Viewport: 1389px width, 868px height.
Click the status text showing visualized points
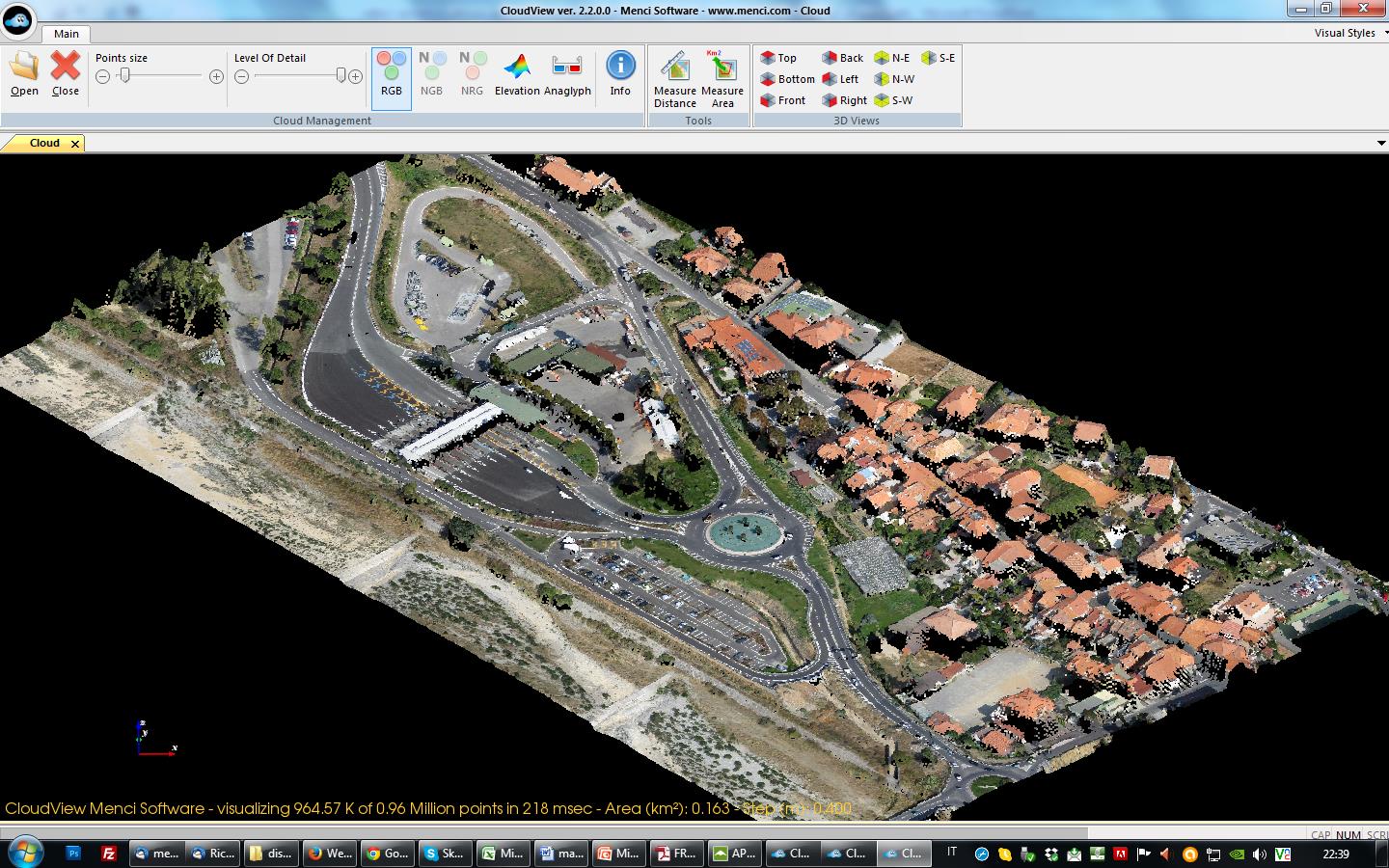pyautogui.click(x=428, y=808)
